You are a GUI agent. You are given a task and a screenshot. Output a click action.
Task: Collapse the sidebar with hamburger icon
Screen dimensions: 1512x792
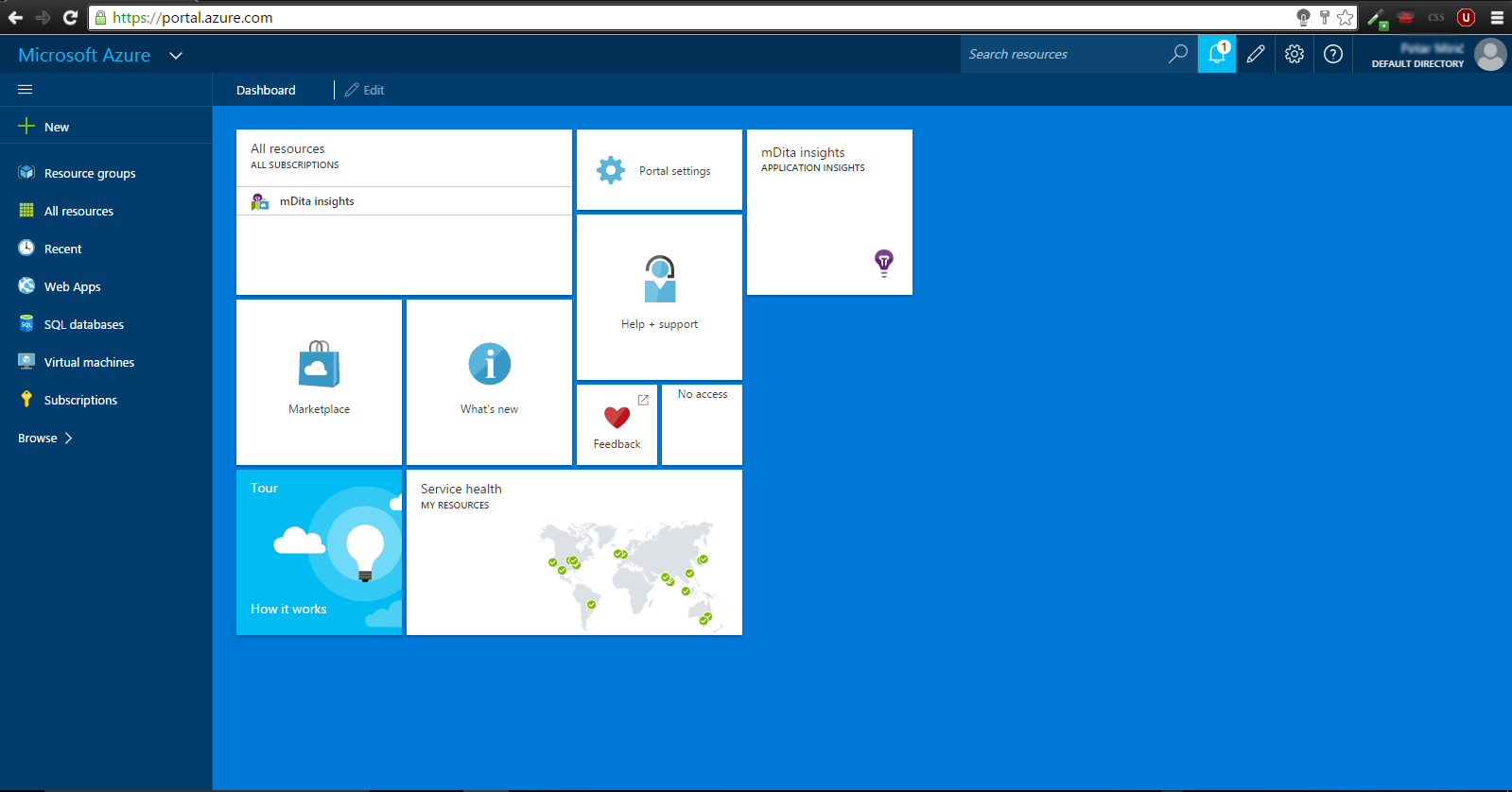[26, 90]
